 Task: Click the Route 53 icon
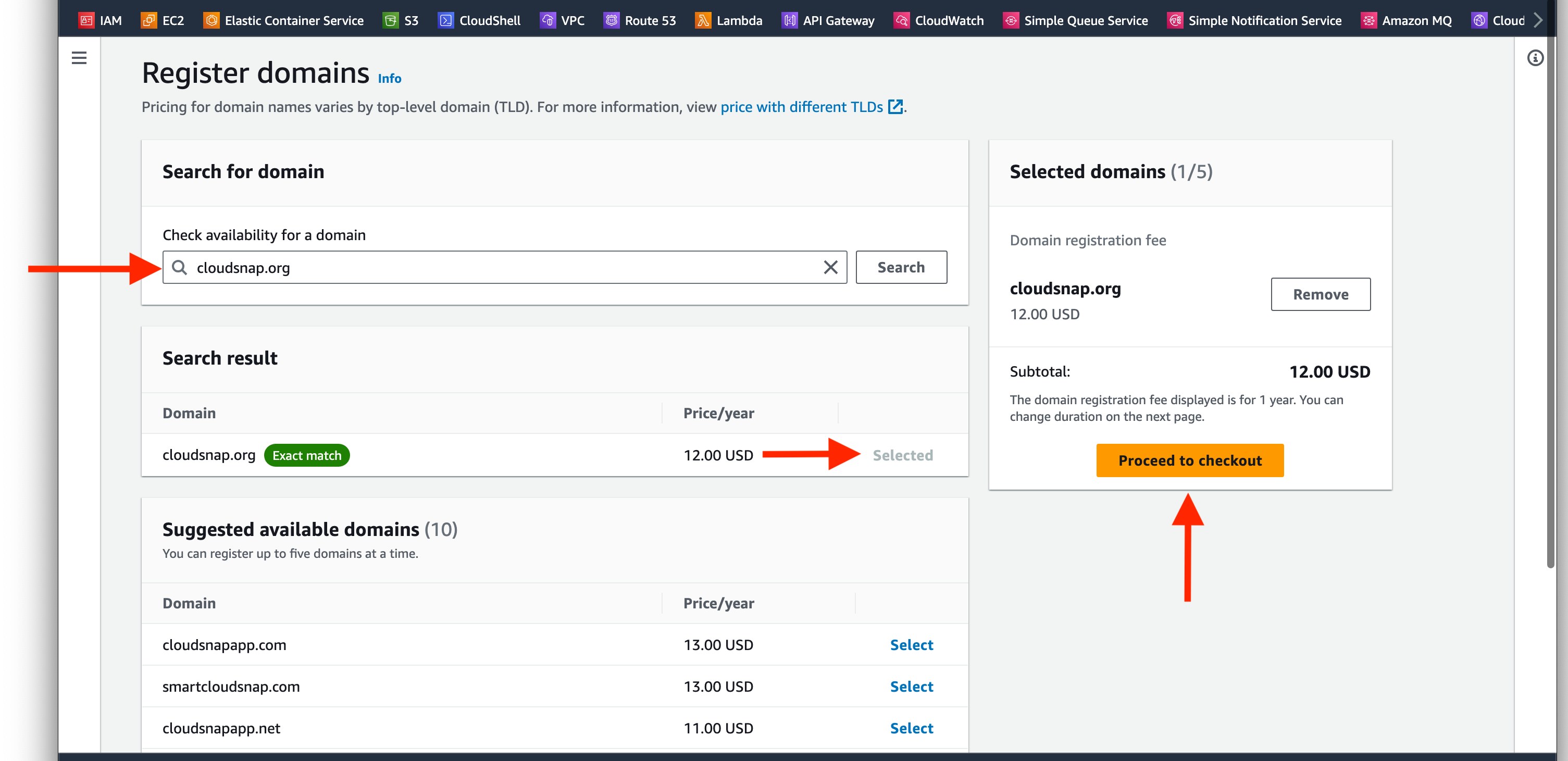click(x=611, y=20)
